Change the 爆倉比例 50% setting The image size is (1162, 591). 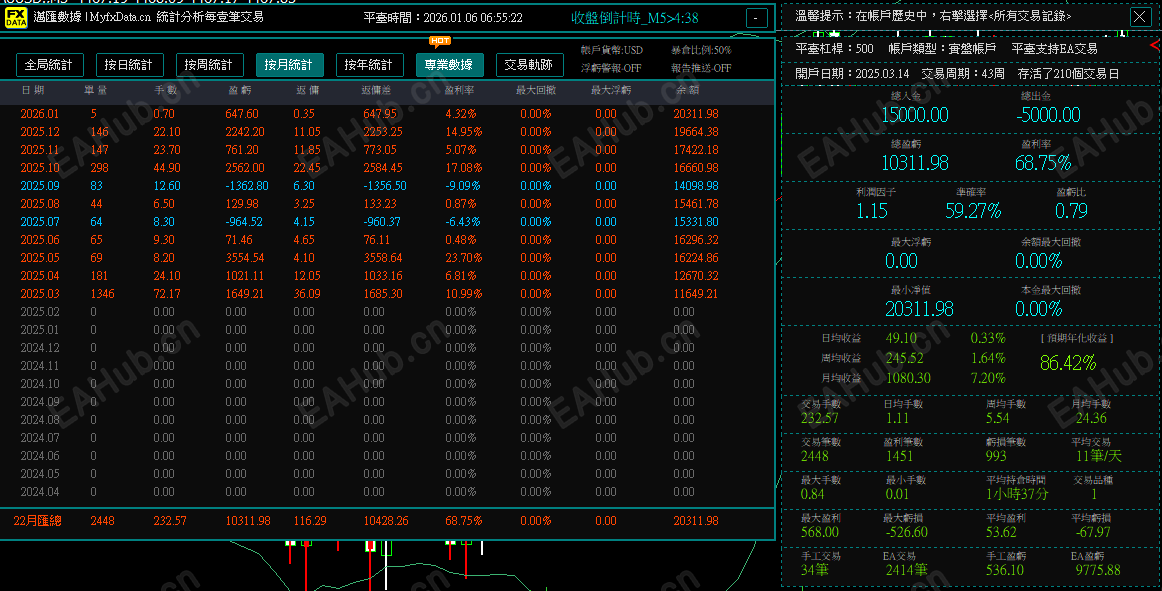[701, 50]
